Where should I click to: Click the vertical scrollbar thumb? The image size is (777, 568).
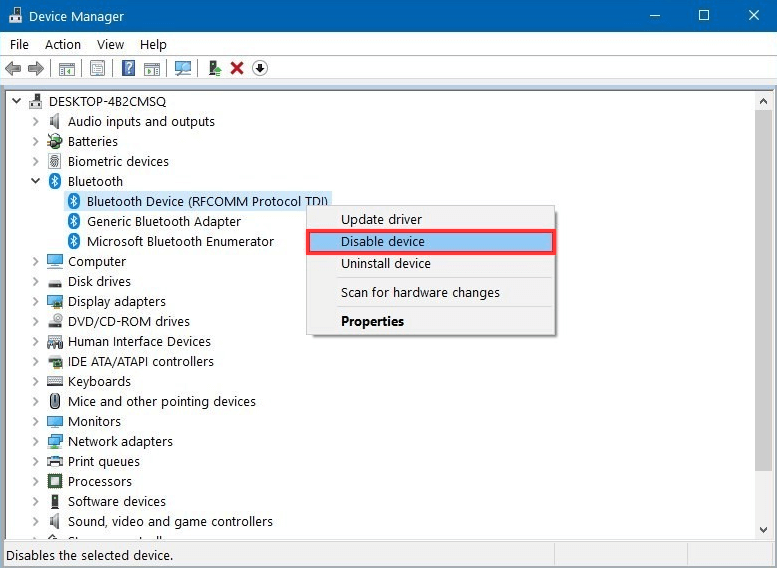click(x=763, y=290)
